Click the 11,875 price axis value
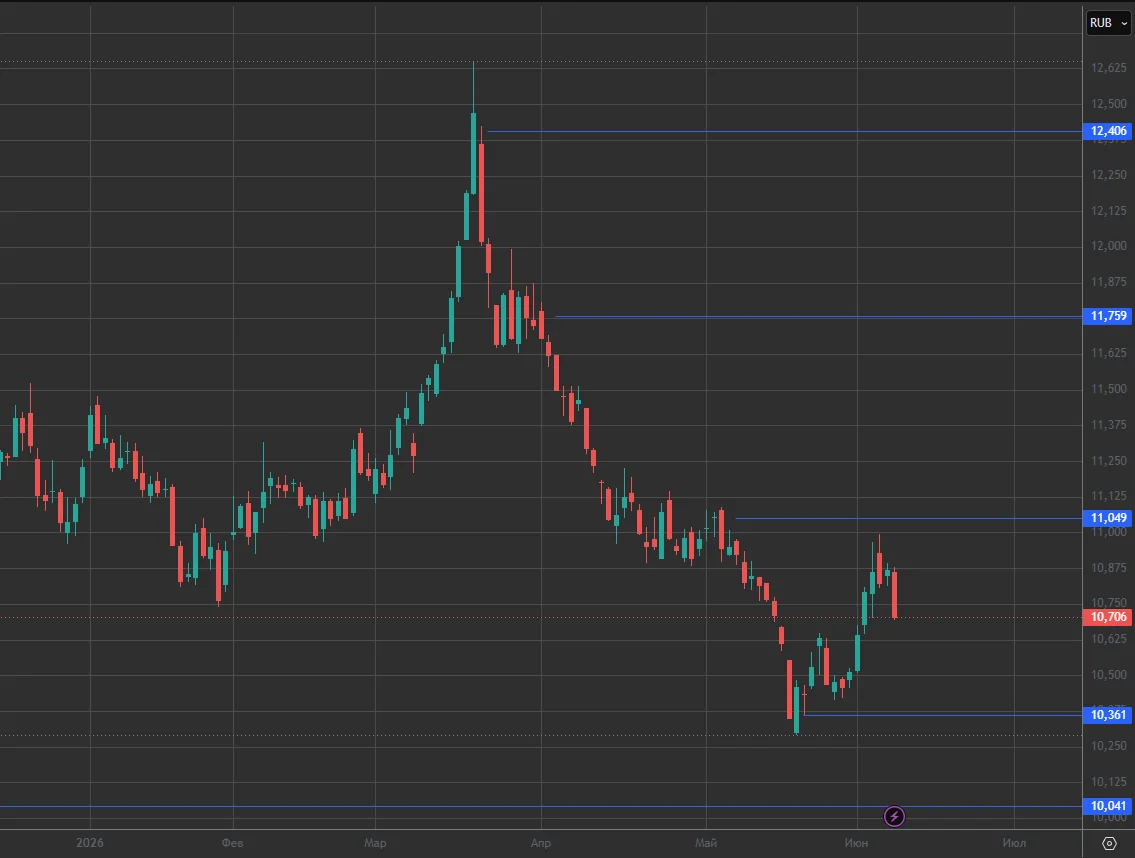 1109,282
